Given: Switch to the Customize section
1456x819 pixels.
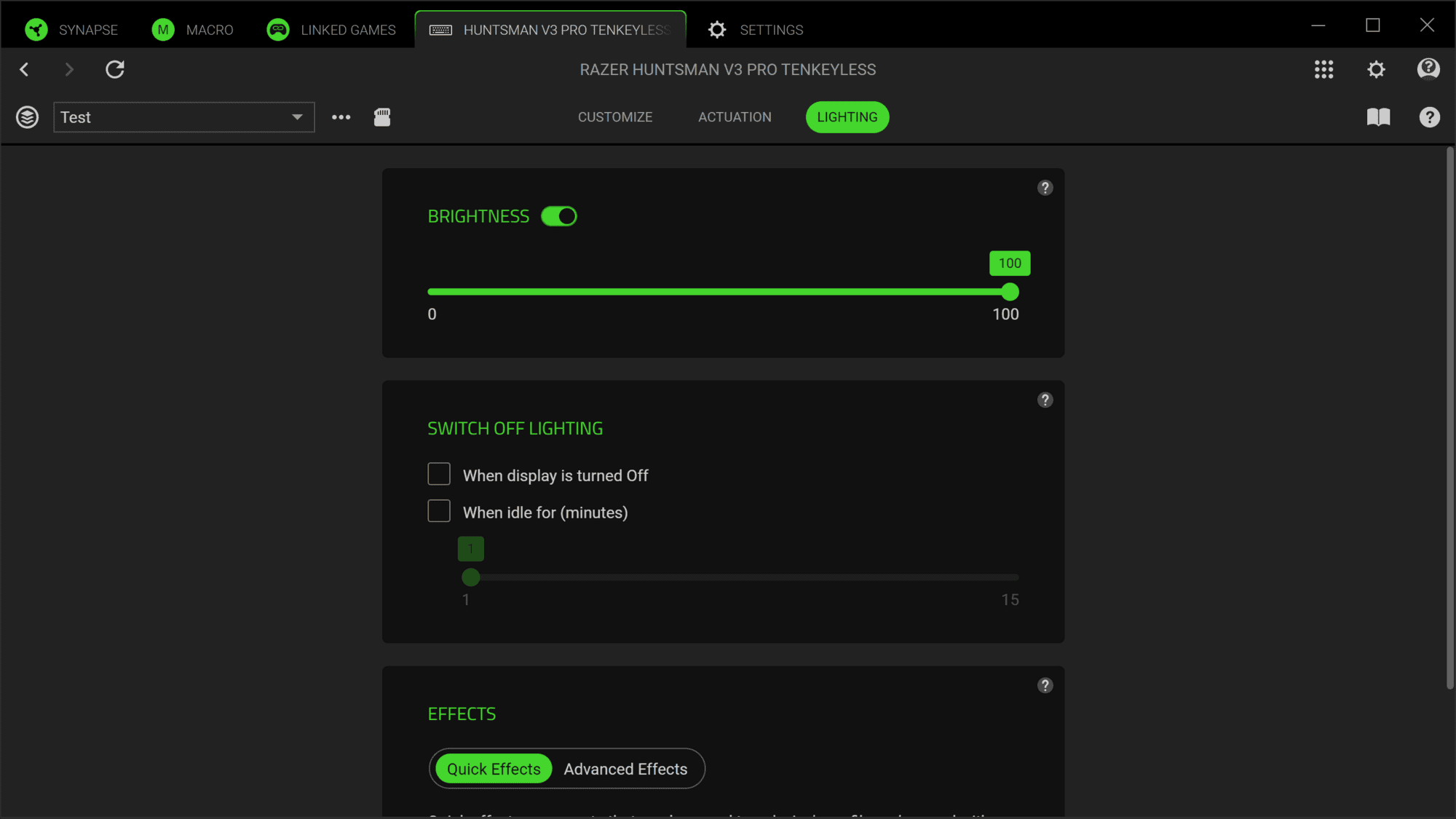Looking at the screenshot, I should click(x=615, y=117).
